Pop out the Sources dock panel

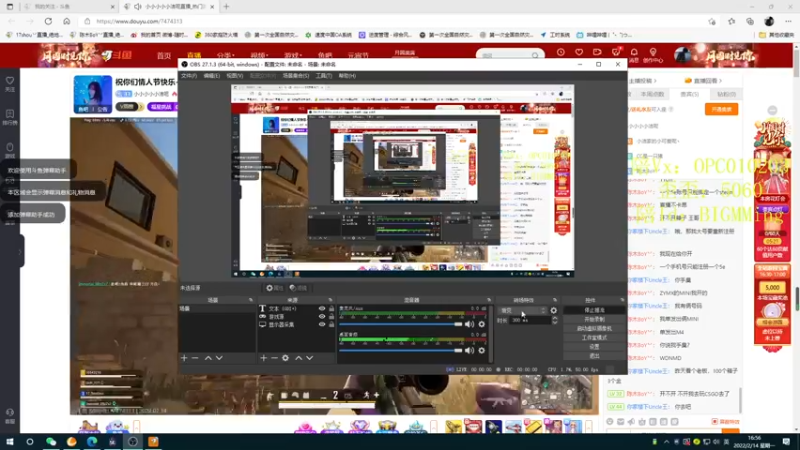[x=330, y=300]
